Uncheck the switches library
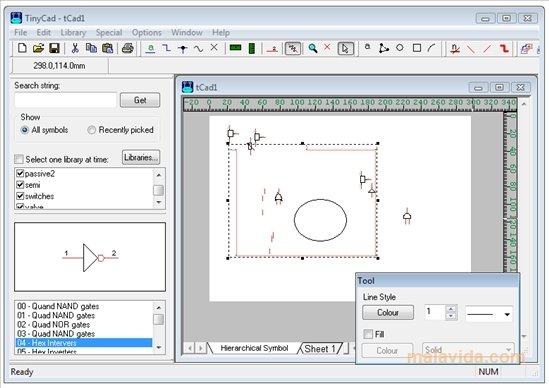 coord(20,196)
